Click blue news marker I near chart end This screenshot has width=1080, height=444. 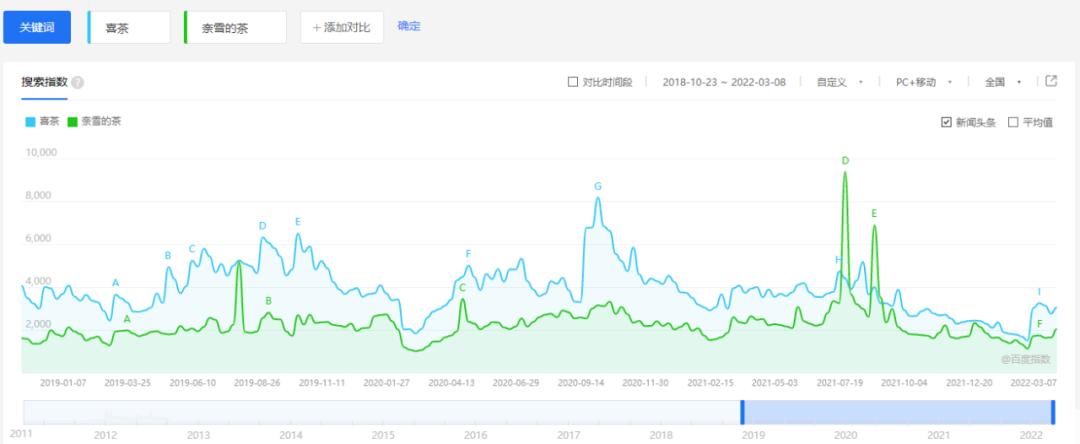(x=1039, y=292)
